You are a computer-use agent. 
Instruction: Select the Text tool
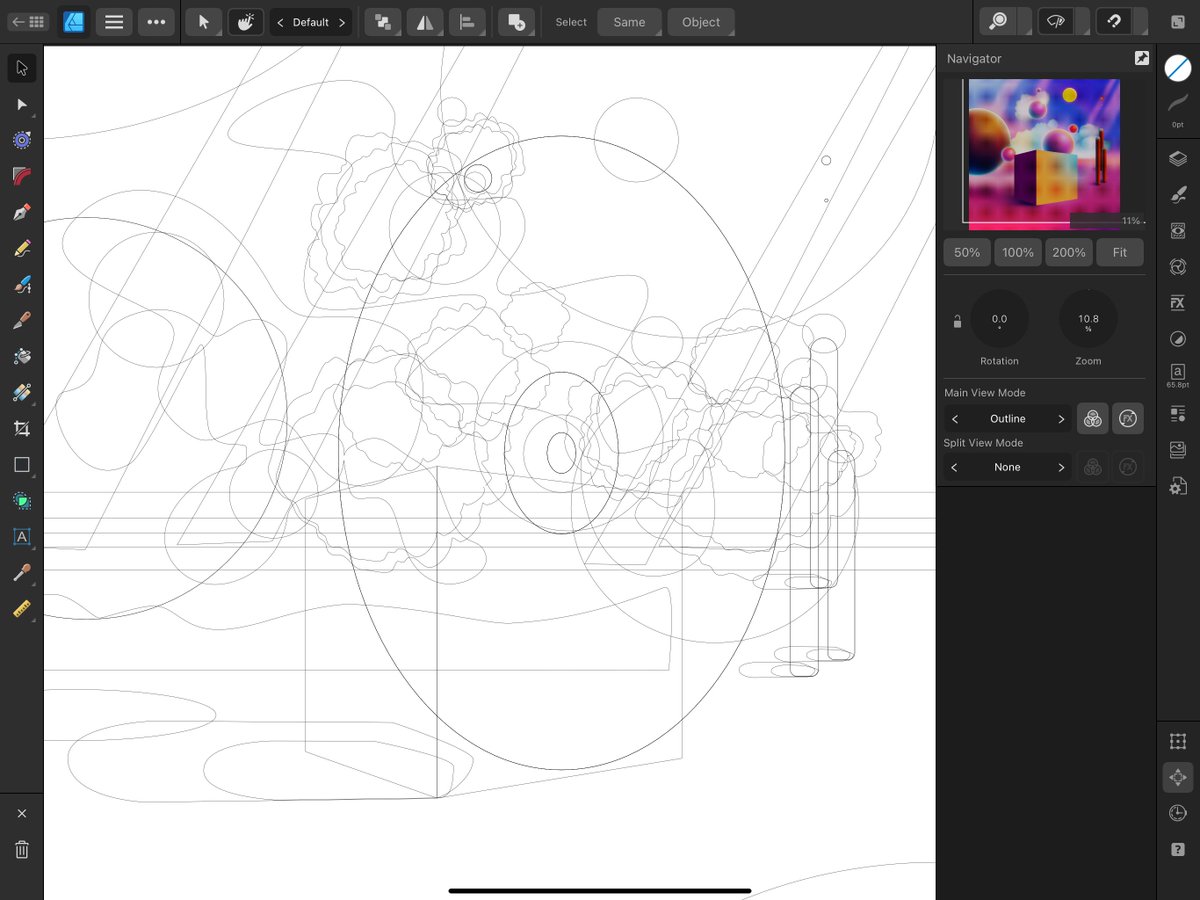(21, 537)
